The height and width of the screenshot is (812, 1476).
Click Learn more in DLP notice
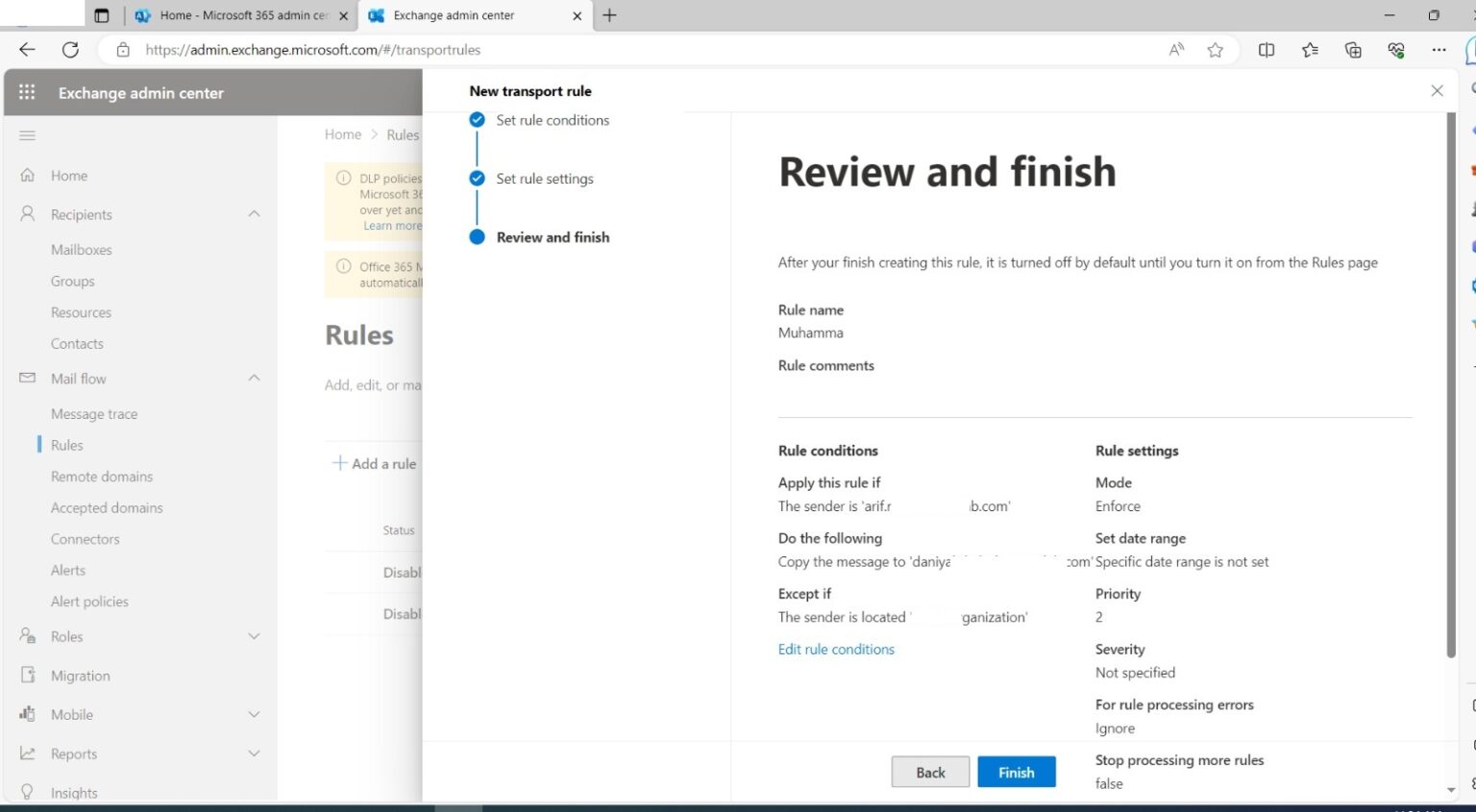pyautogui.click(x=392, y=226)
